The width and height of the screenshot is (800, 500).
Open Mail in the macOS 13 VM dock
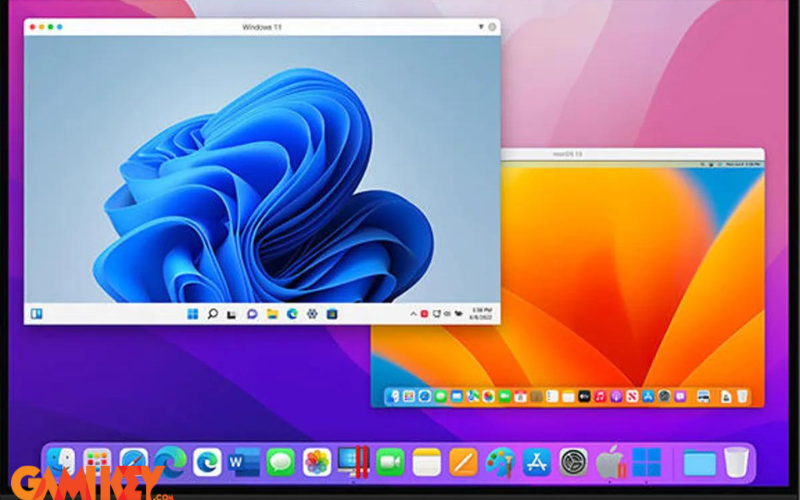(457, 396)
